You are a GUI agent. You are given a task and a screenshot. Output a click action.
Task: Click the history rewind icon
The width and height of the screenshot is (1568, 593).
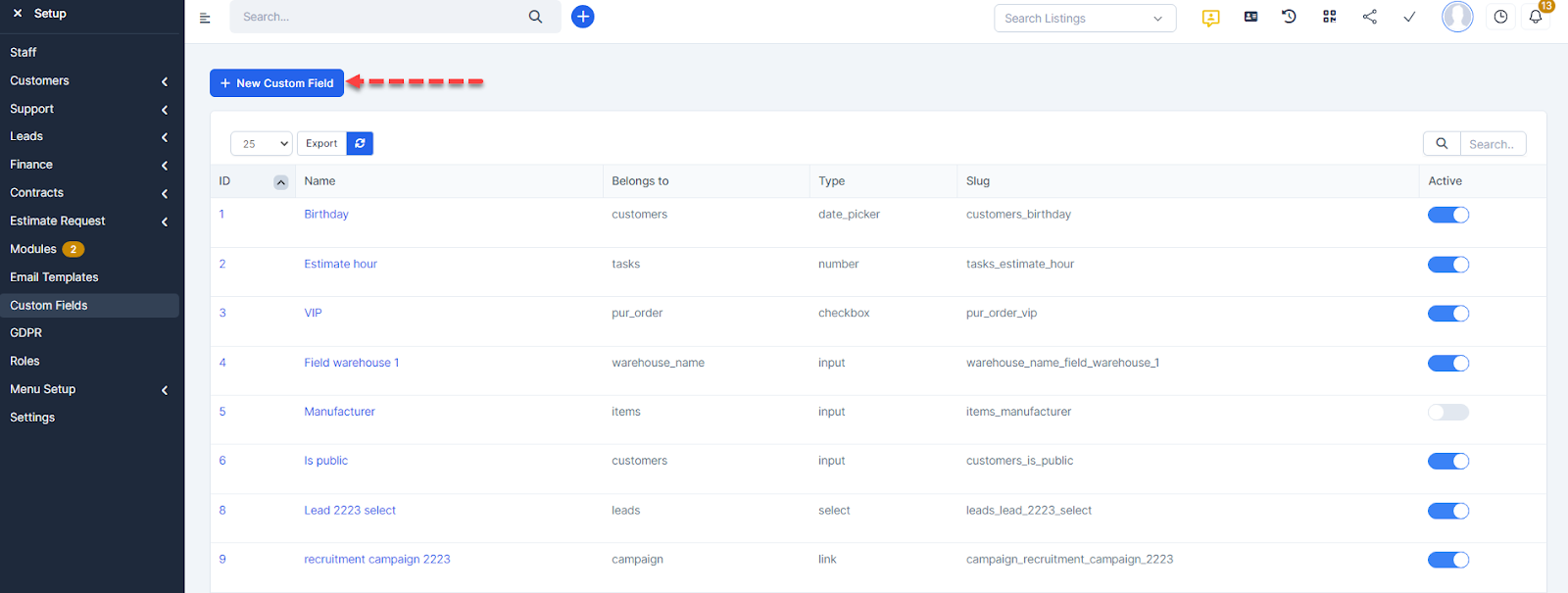(1289, 17)
